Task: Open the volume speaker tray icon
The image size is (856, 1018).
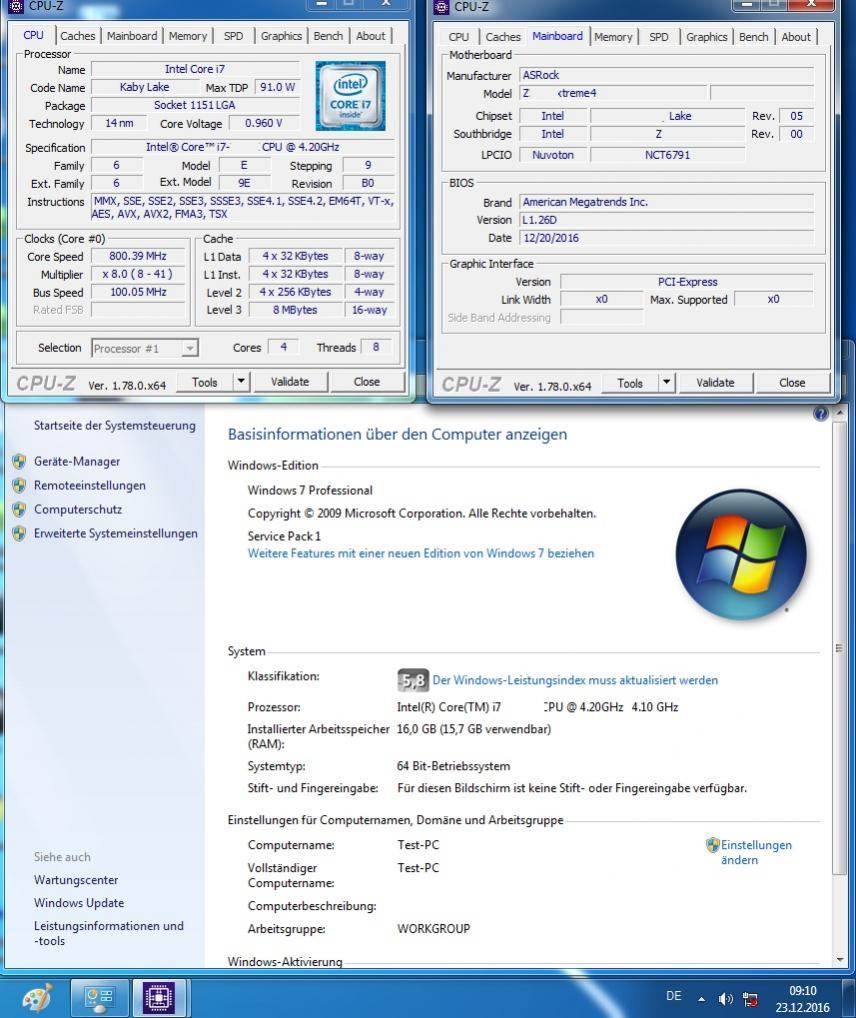Action: (x=725, y=999)
